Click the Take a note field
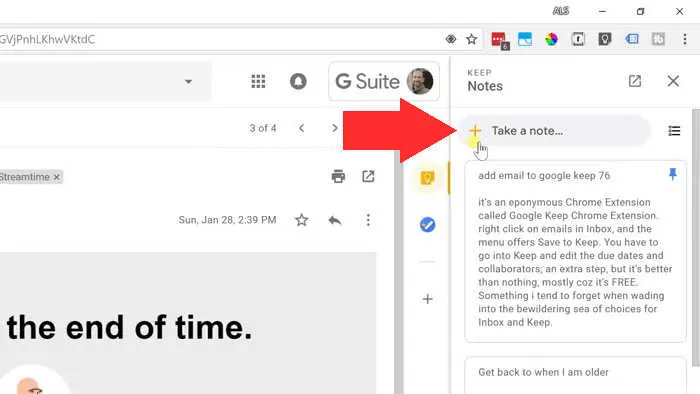 [555, 131]
